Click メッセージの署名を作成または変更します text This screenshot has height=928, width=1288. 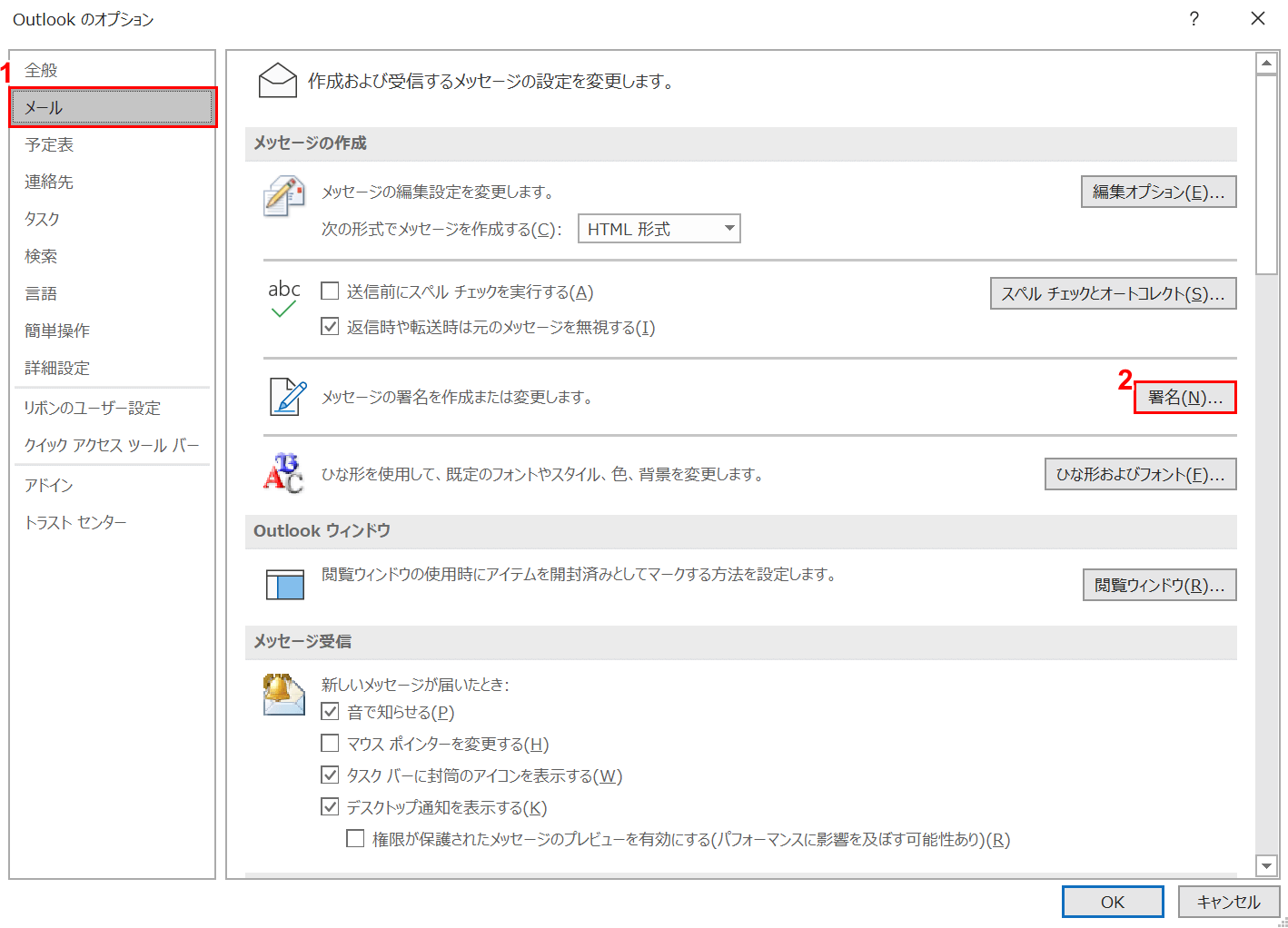(x=457, y=397)
